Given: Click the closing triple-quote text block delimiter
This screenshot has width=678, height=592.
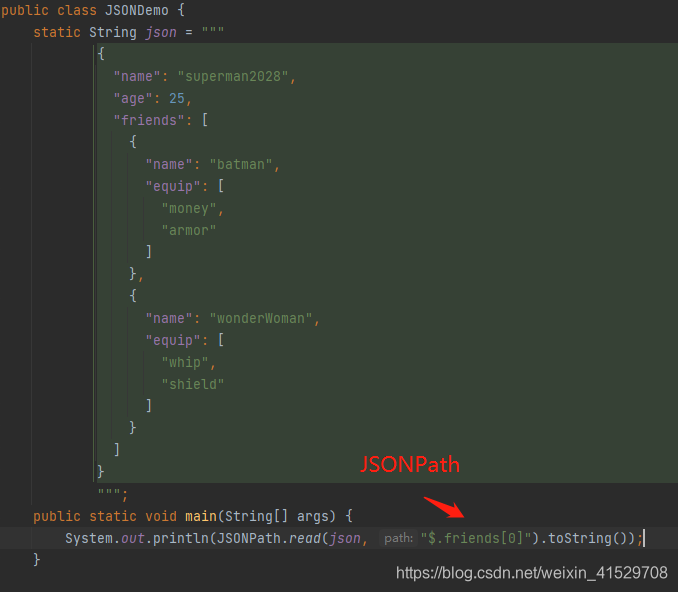Looking at the screenshot, I should tap(109, 492).
